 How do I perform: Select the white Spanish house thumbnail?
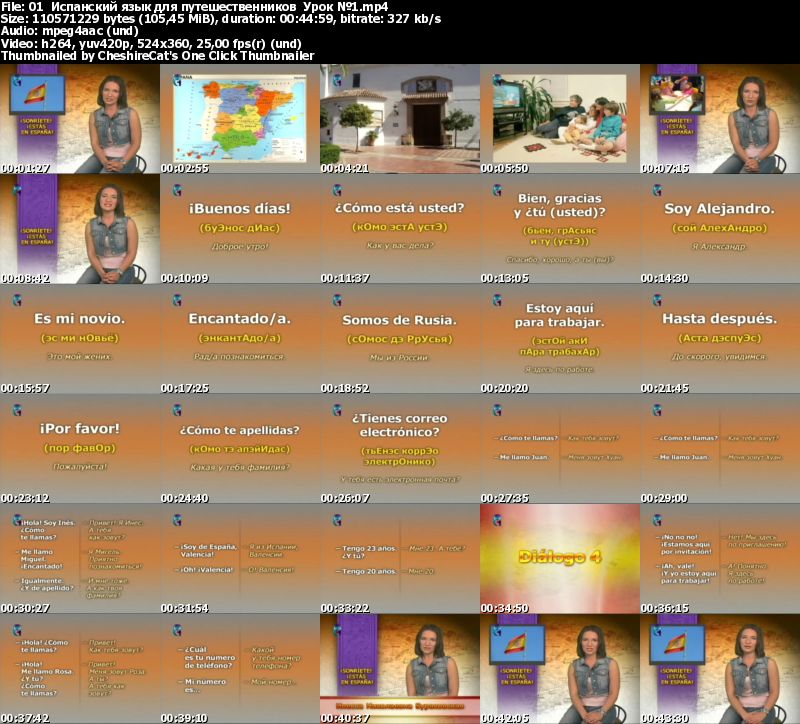[399, 119]
